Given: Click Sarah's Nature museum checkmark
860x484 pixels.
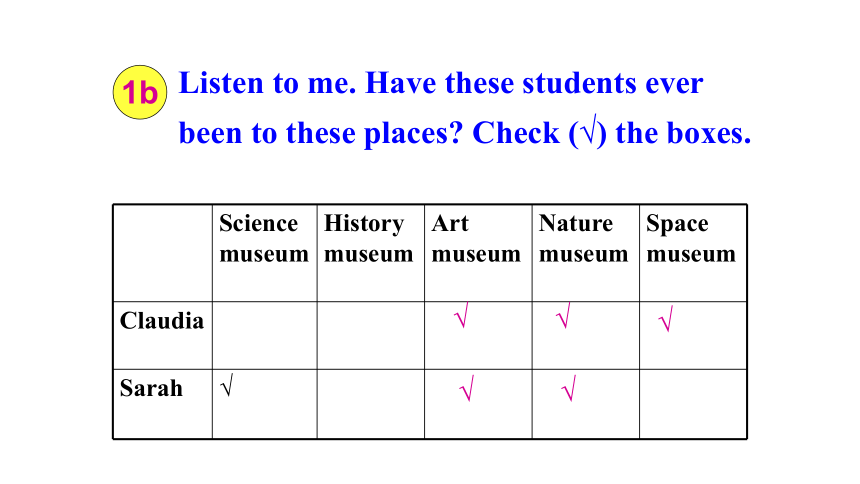Looking at the screenshot, I should coord(569,389).
